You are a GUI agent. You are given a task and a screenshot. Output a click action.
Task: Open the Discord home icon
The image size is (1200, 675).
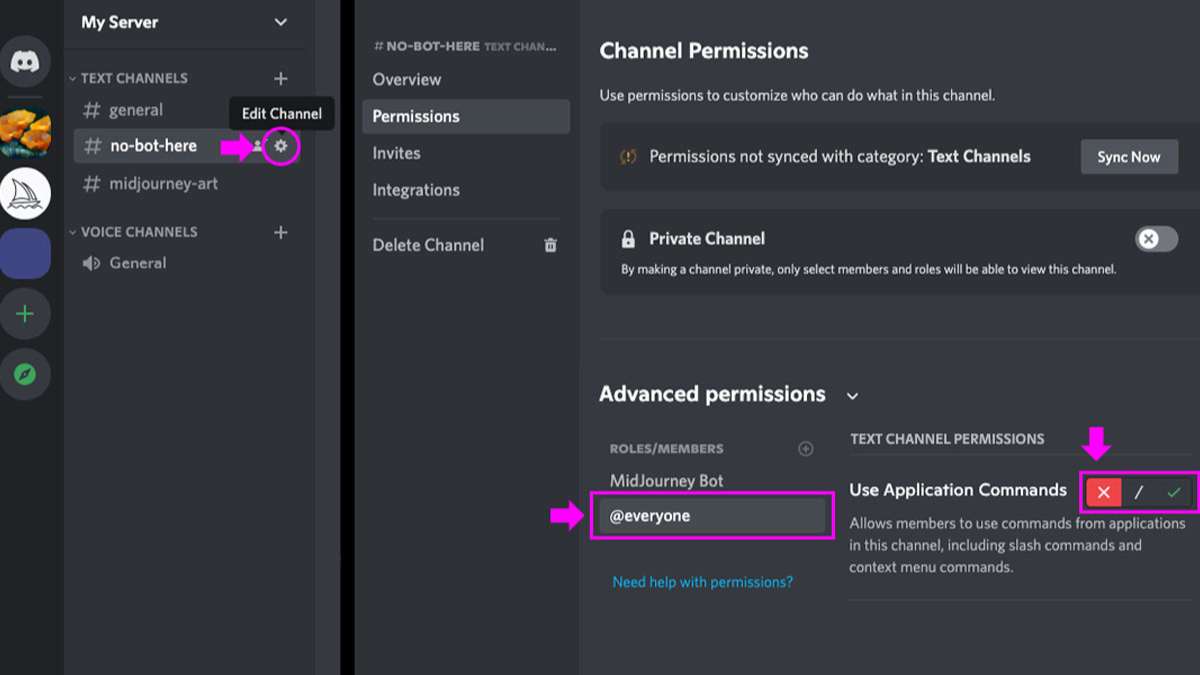click(x=25, y=60)
